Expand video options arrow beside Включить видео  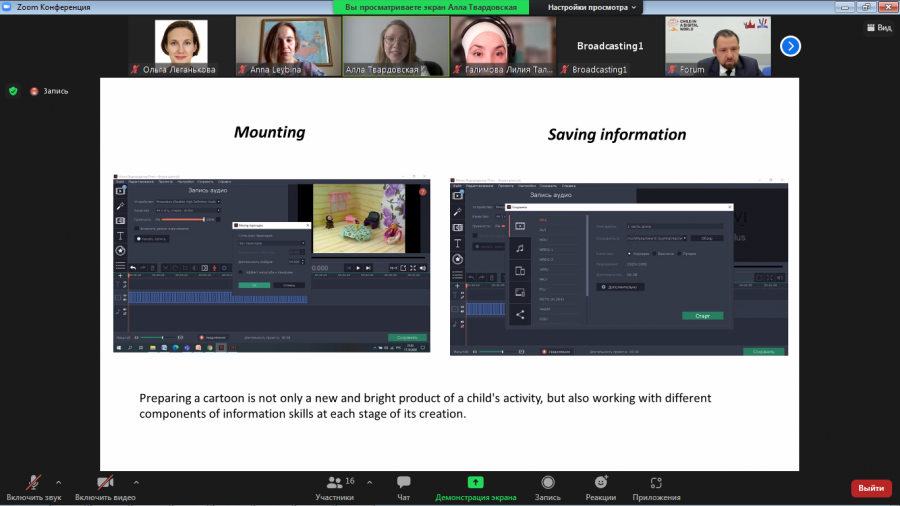(x=136, y=482)
